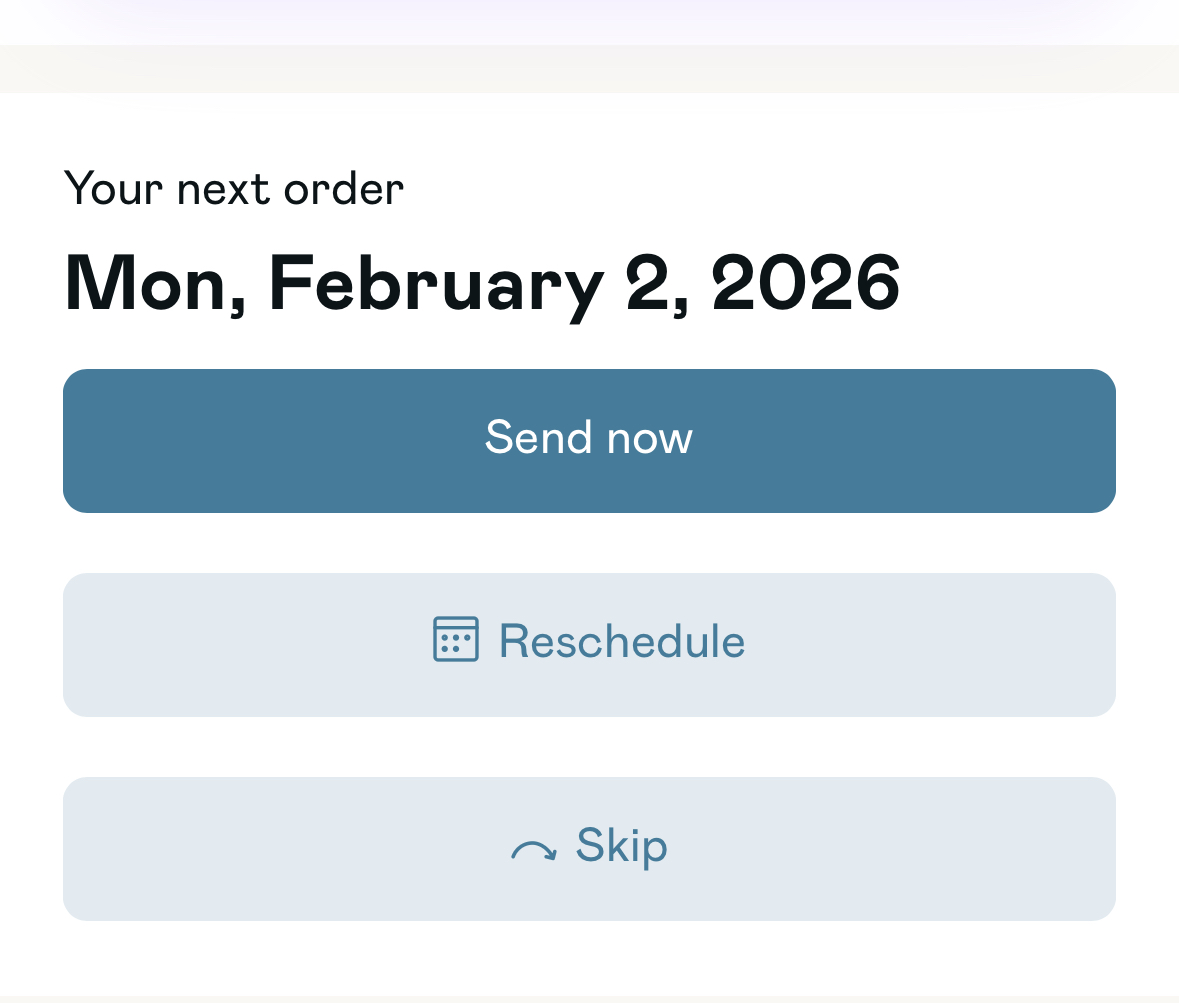This screenshot has width=1179, height=1003.
Task: Open the Reschedule option
Action: (589, 644)
